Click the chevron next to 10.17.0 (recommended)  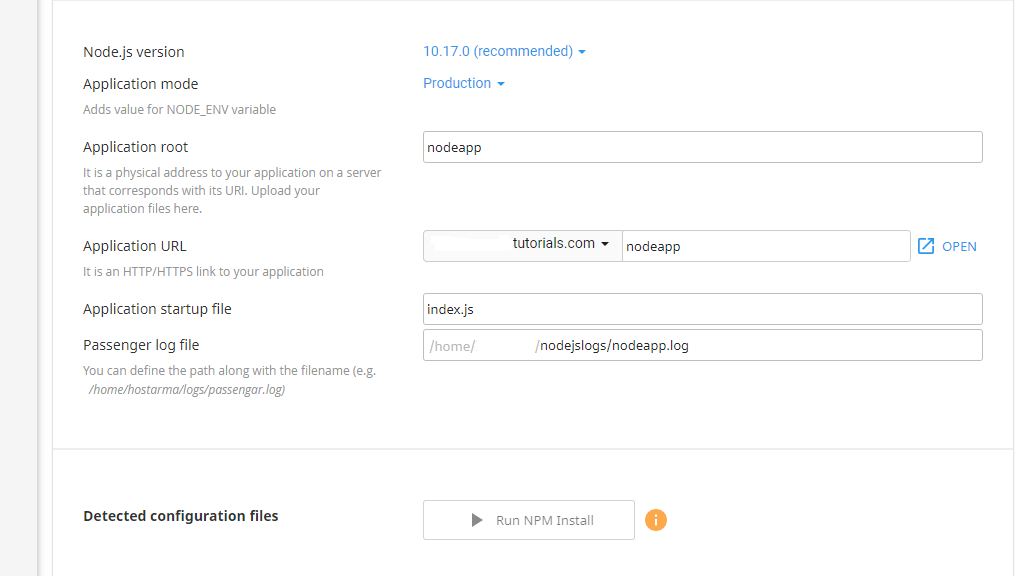[582, 51]
